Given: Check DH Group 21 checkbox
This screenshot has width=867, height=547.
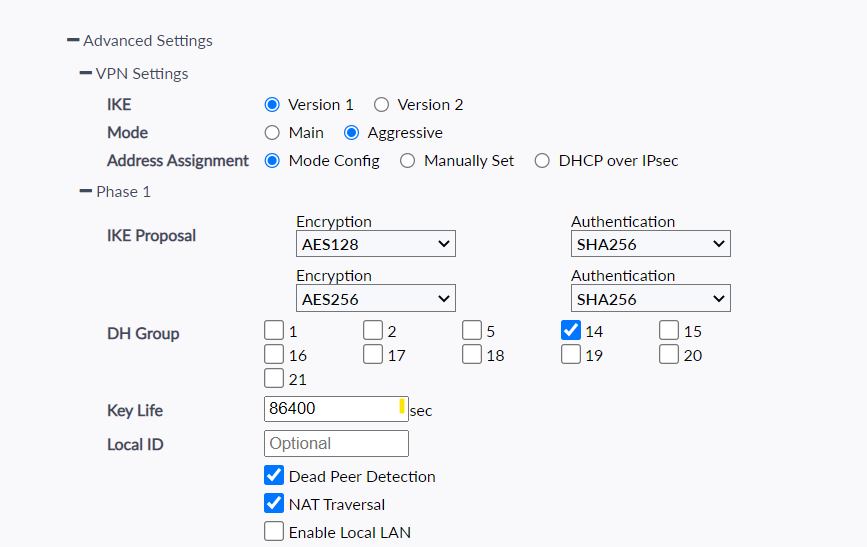Looking at the screenshot, I should coord(274,378).
